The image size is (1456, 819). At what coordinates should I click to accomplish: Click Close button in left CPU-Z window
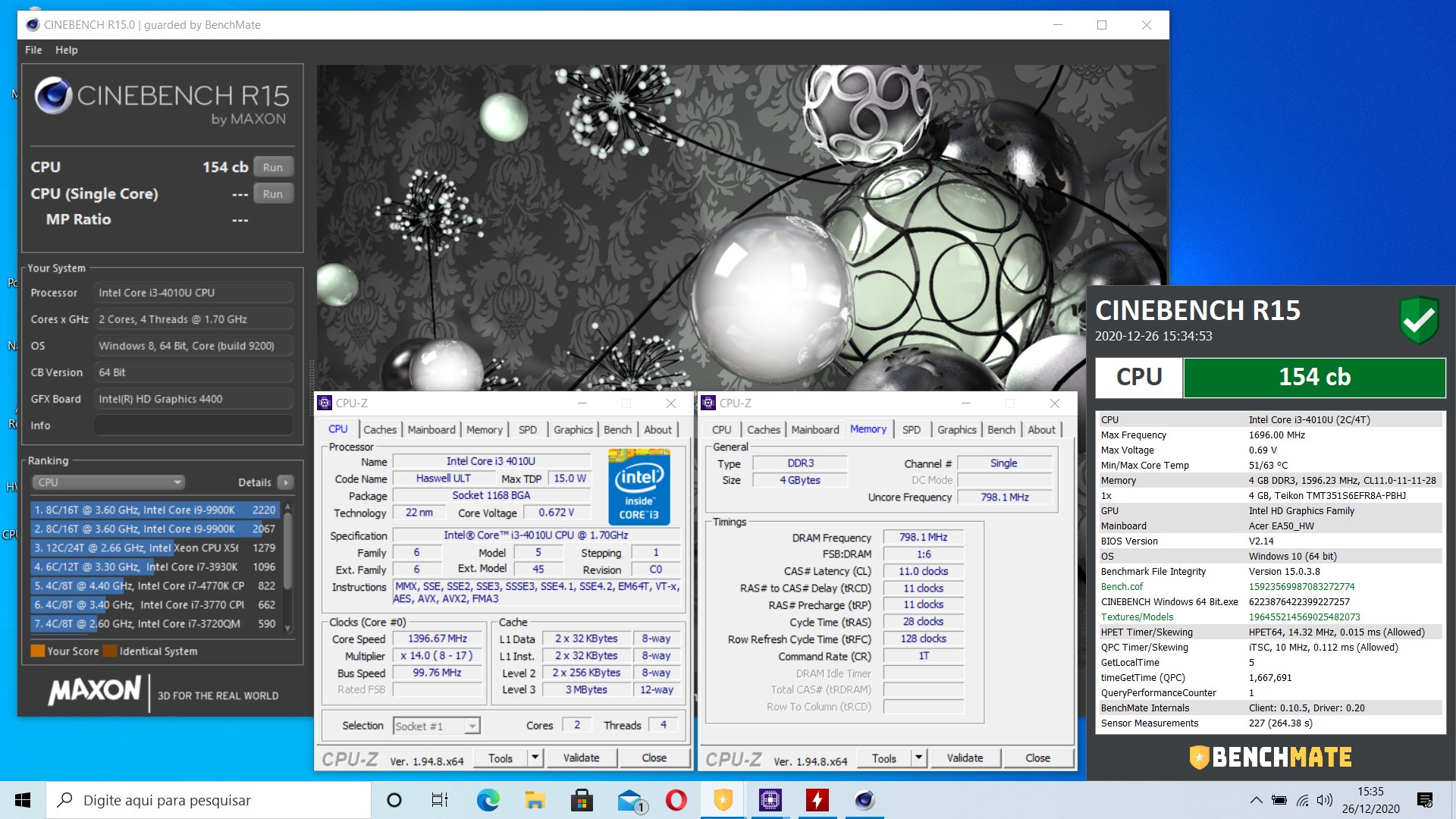pyautogui.click(x=654, y=758)
